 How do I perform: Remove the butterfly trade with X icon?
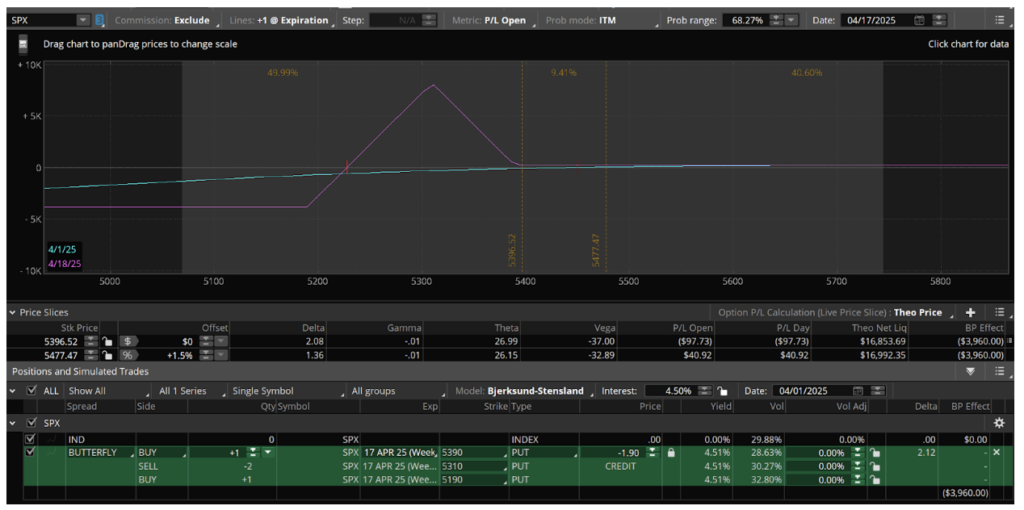click(x=996, y=452)
